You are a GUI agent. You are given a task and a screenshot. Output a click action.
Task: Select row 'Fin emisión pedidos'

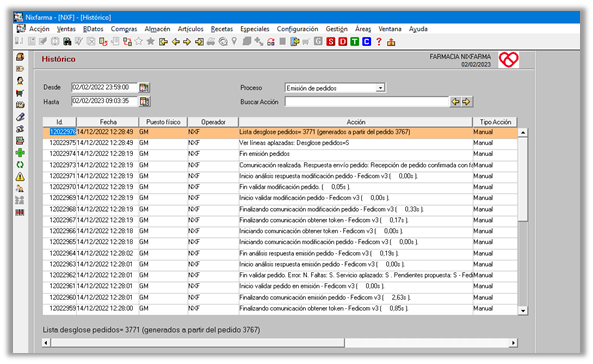point(280,154)
